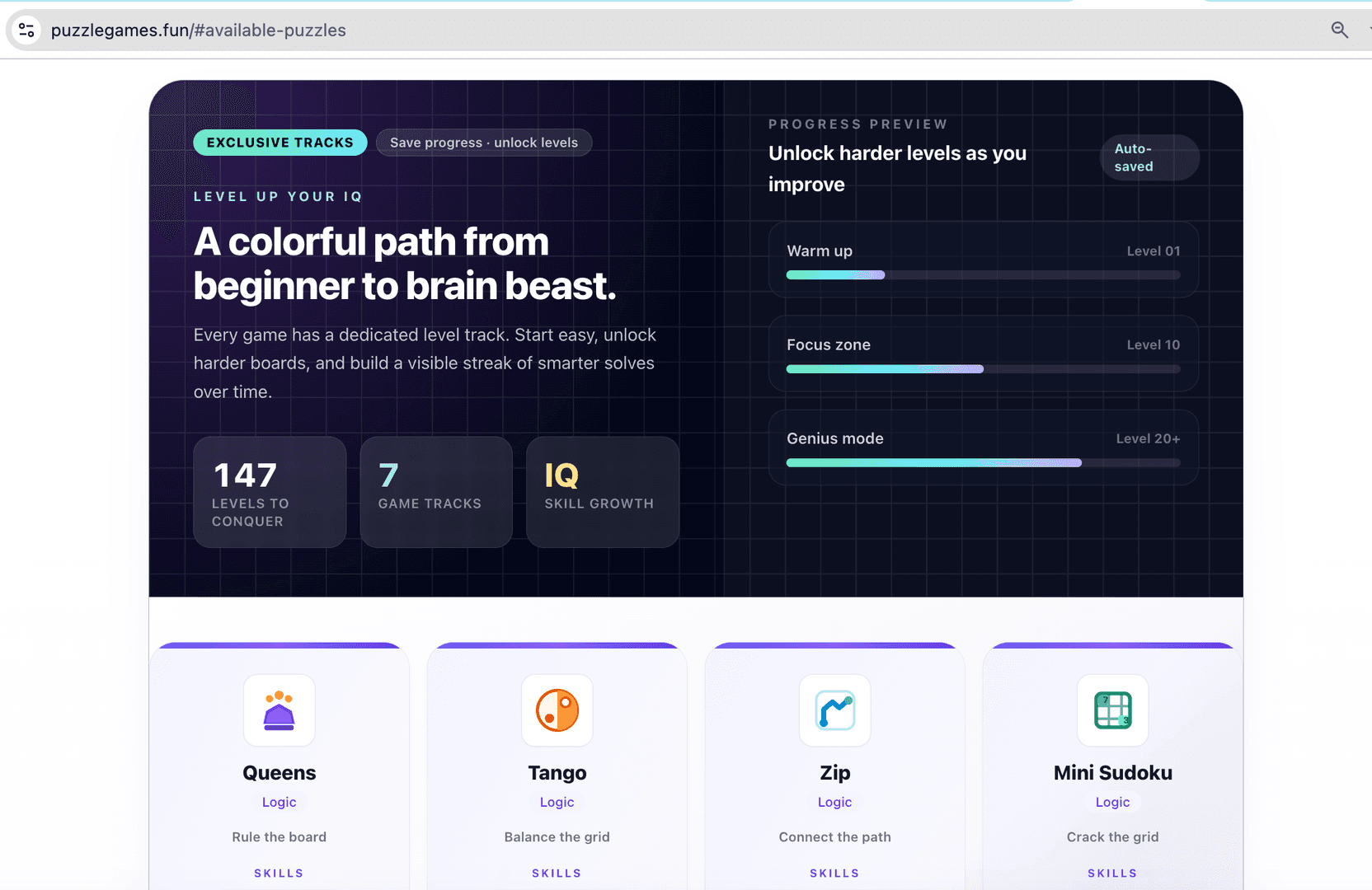1372x890 pixels.
Task: Click 'Balance the grid' text
Action: [557, 837]
